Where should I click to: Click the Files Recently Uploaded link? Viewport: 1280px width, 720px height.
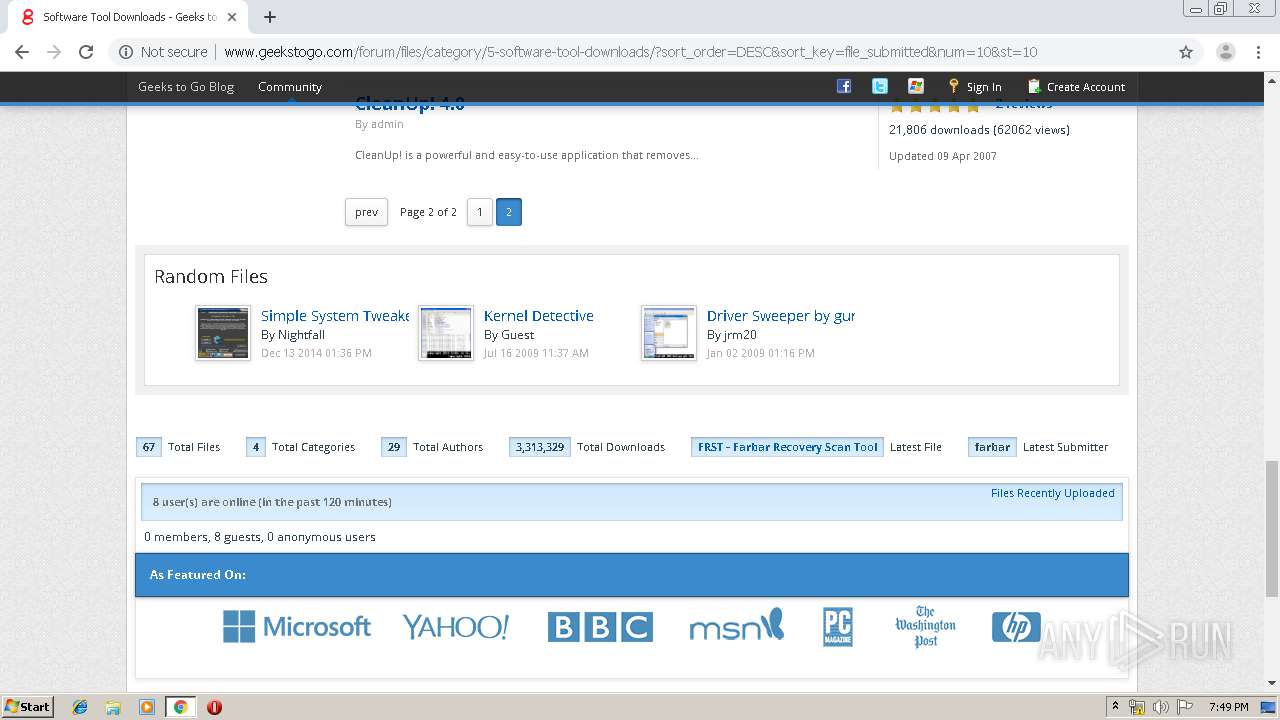1053,493
